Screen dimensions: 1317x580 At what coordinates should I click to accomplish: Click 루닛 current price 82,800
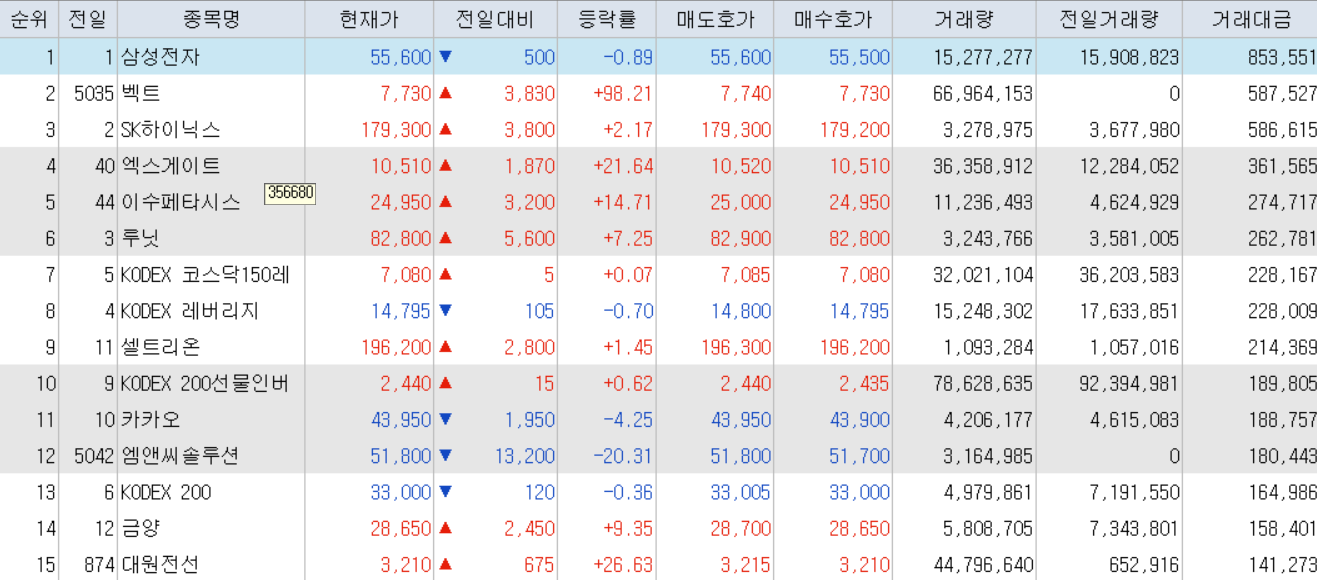401,239
